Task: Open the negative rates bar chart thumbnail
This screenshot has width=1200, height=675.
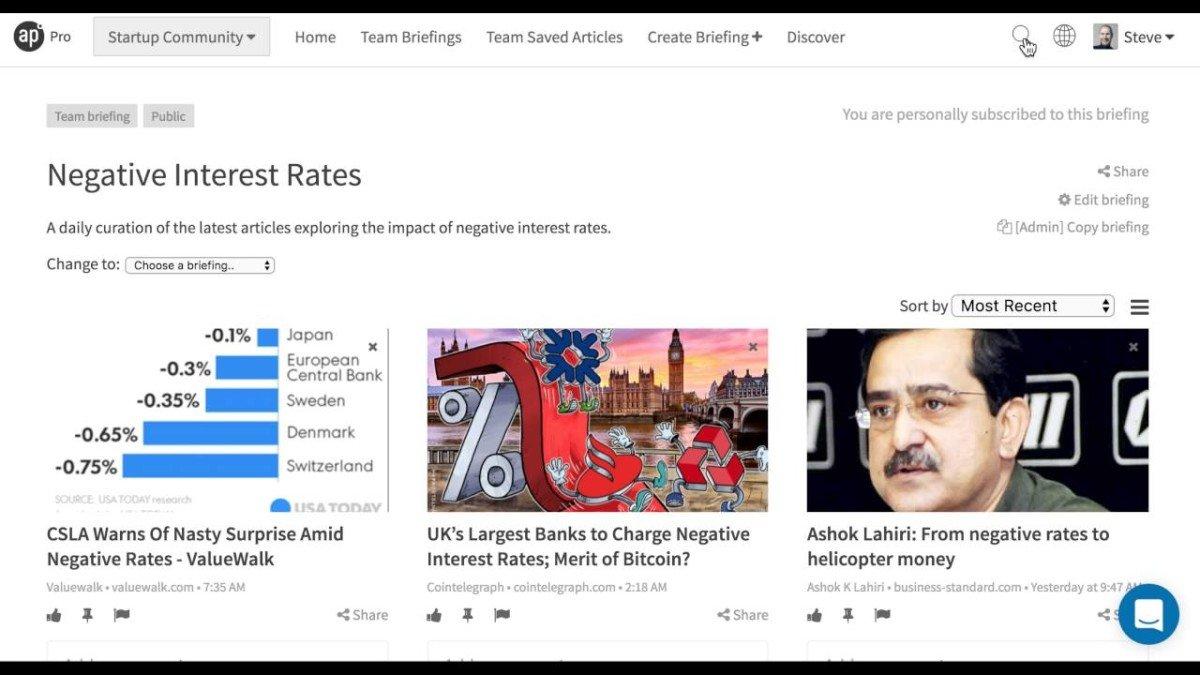Action: tap(217, 420)
